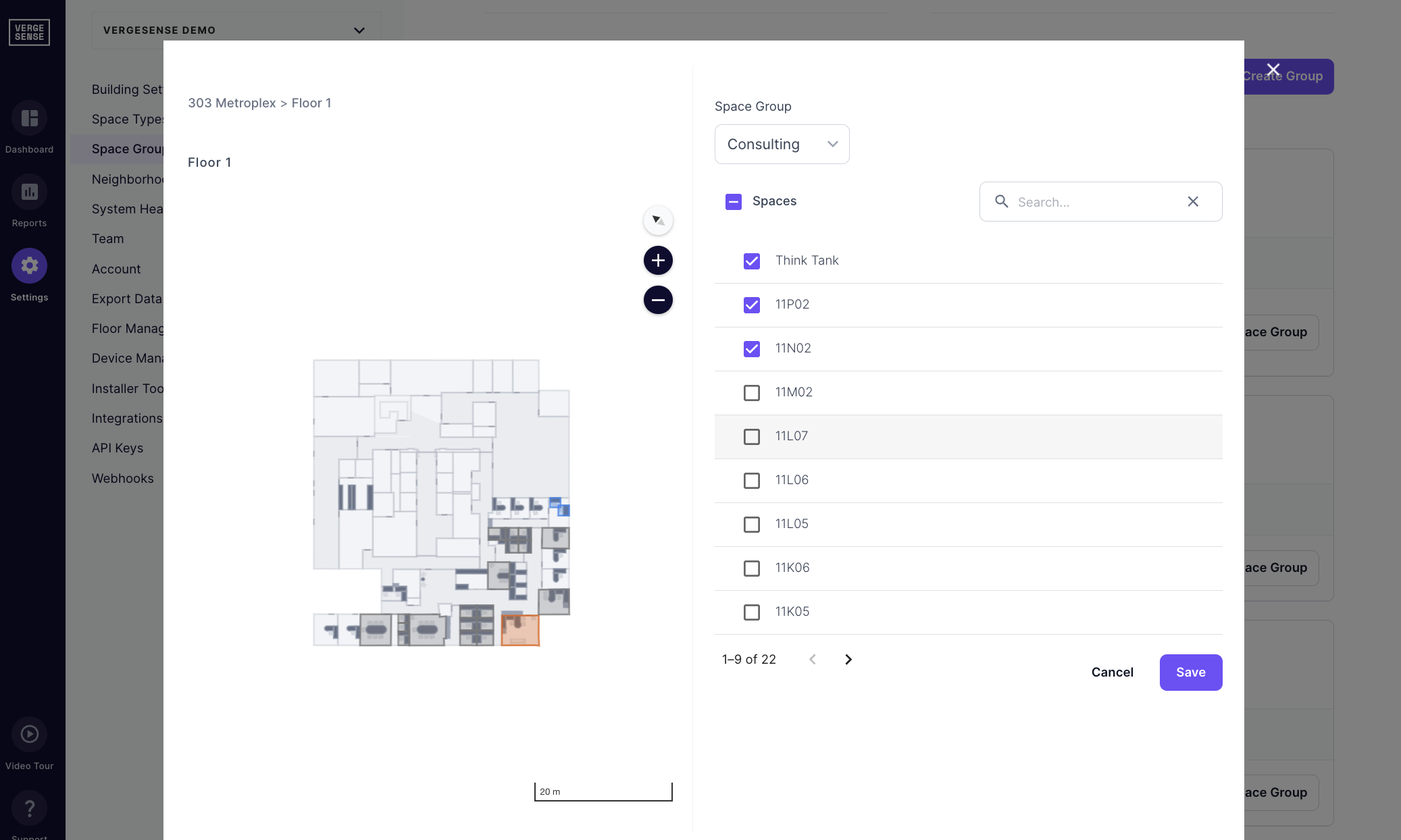Open Space Types menu item

(127, 119)
